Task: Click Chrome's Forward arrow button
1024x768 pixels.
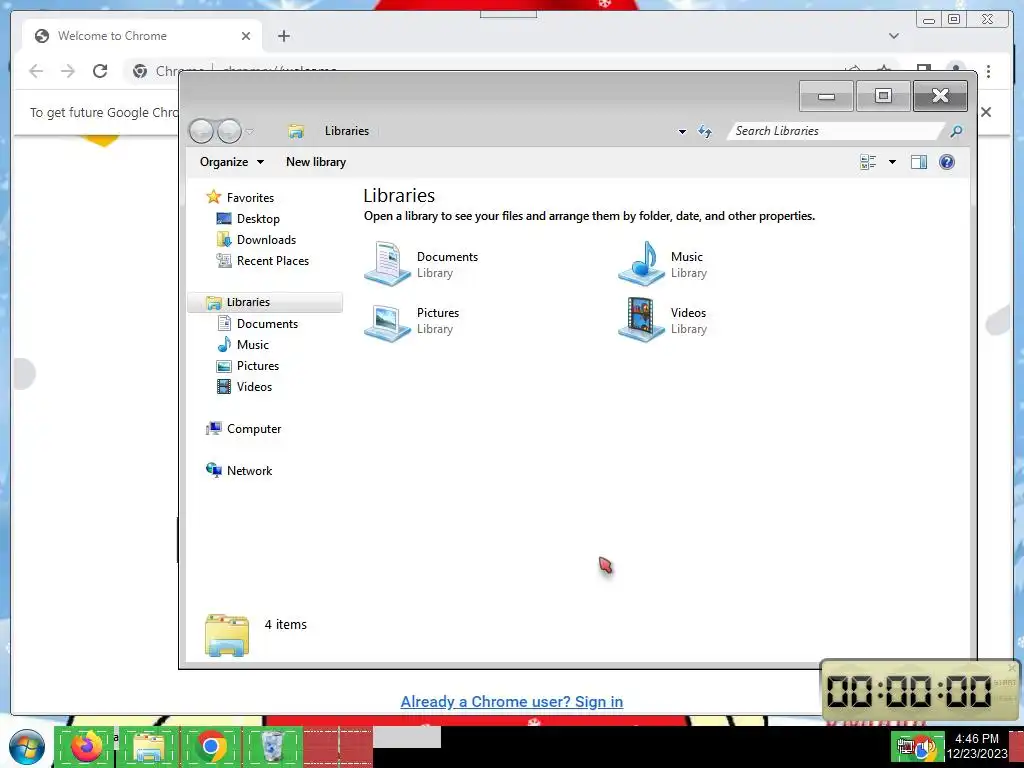Action: coord(68,71)
